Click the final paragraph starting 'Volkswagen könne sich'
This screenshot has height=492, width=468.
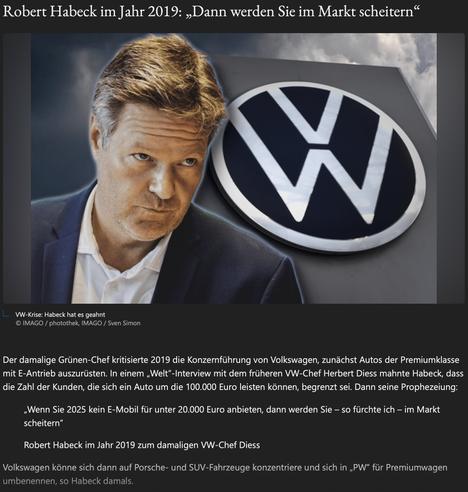[225, 474]
